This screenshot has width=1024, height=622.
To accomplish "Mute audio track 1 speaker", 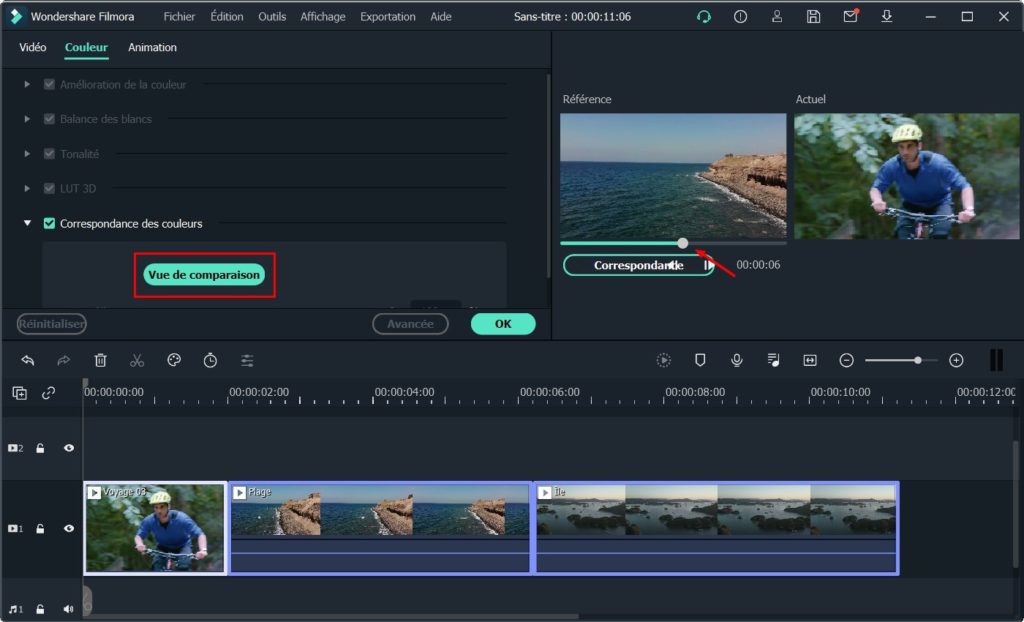I will pyautogui.click(x=69, y=609).
